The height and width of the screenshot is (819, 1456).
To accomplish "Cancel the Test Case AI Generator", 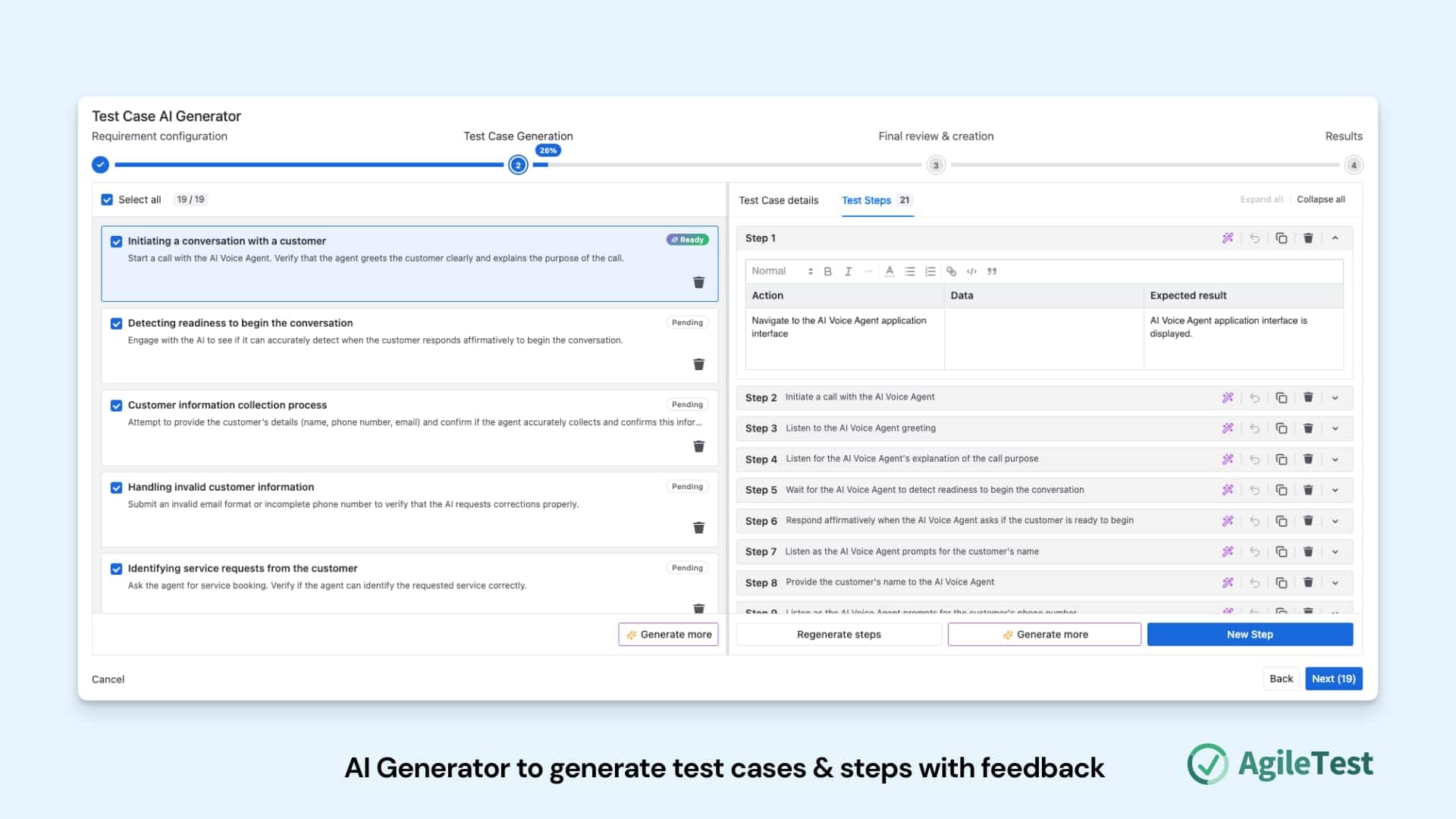I will [x=108, y=679].
